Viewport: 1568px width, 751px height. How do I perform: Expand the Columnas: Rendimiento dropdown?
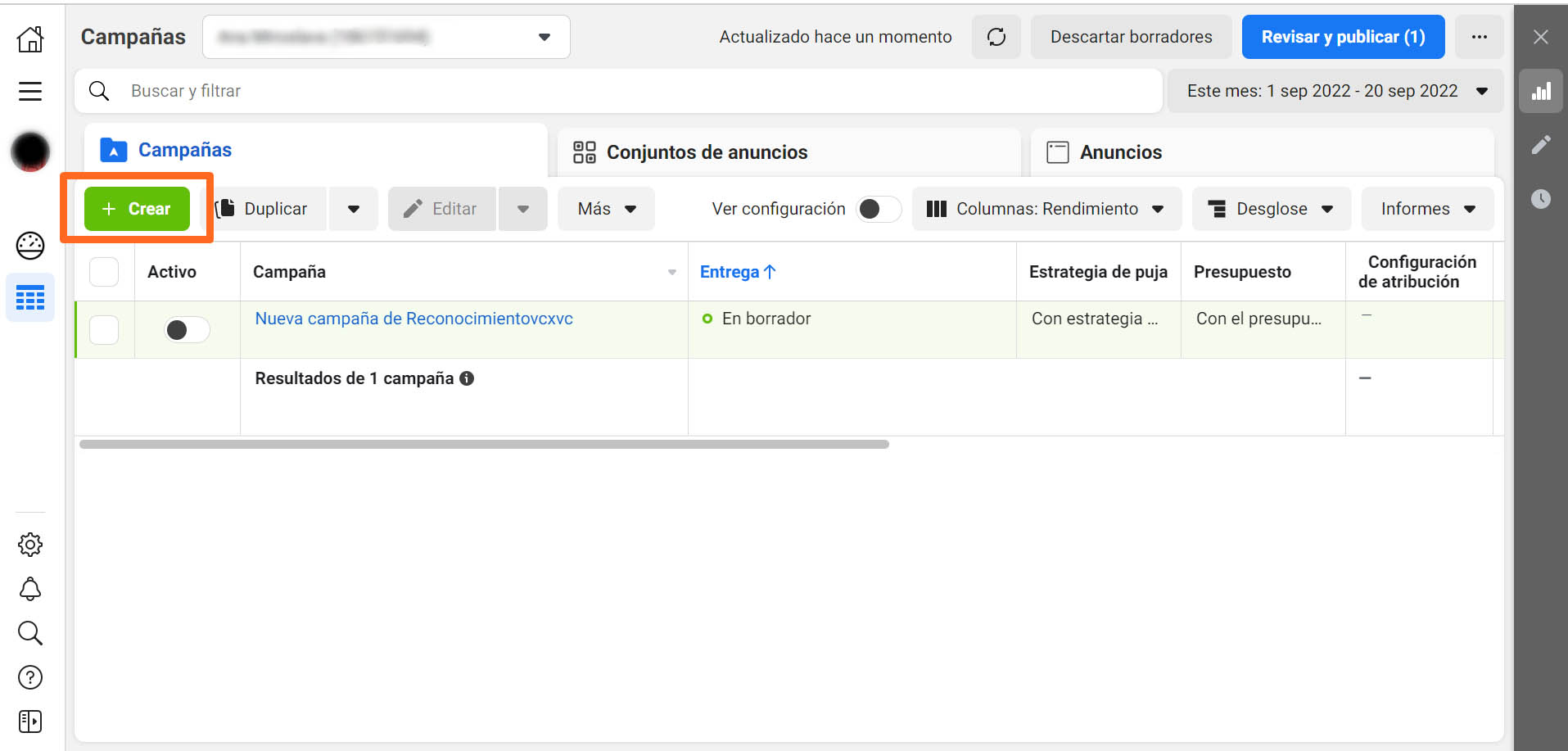tap(1046, 209)
